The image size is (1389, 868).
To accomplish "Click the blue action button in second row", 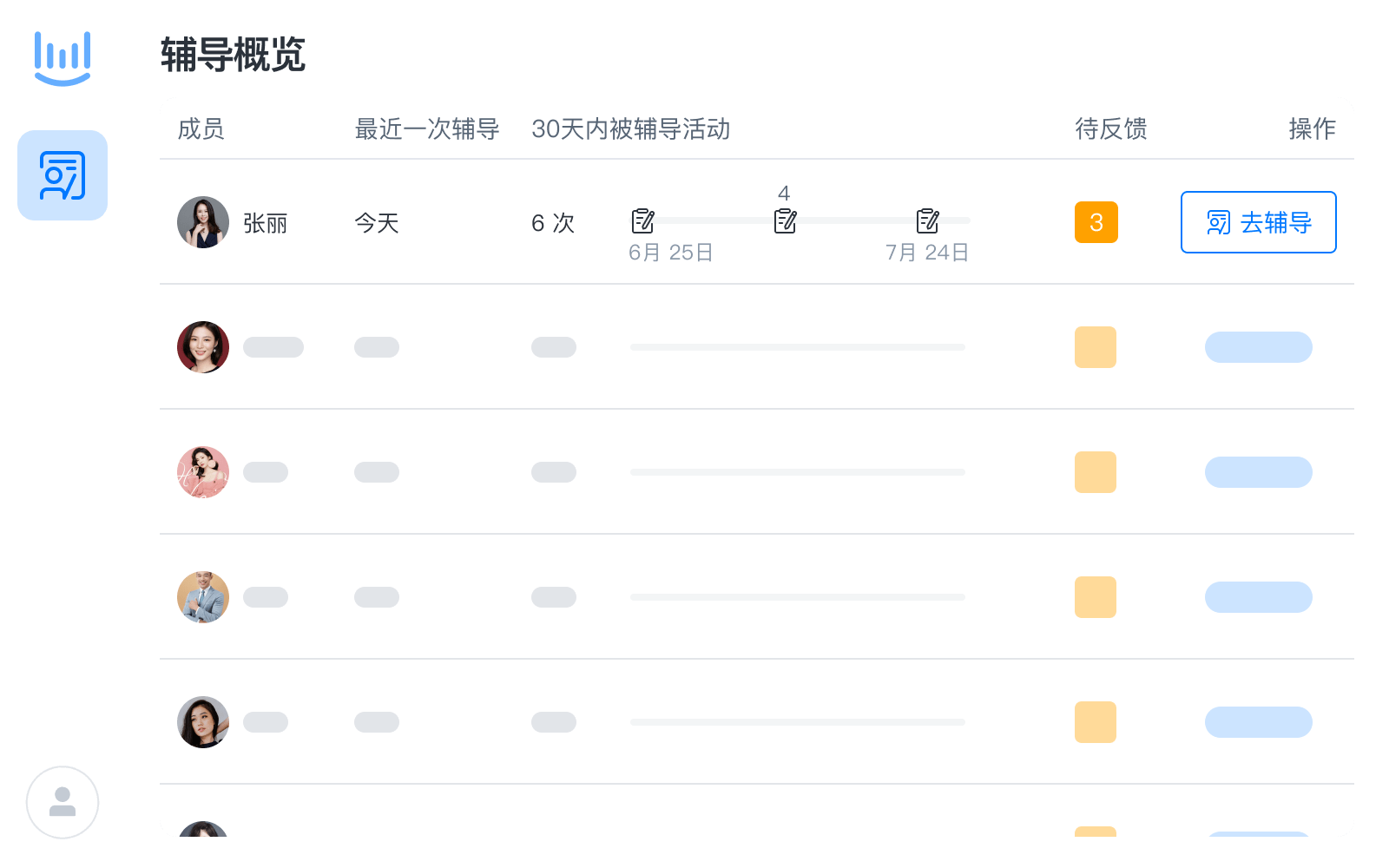I will point(1258,347).
